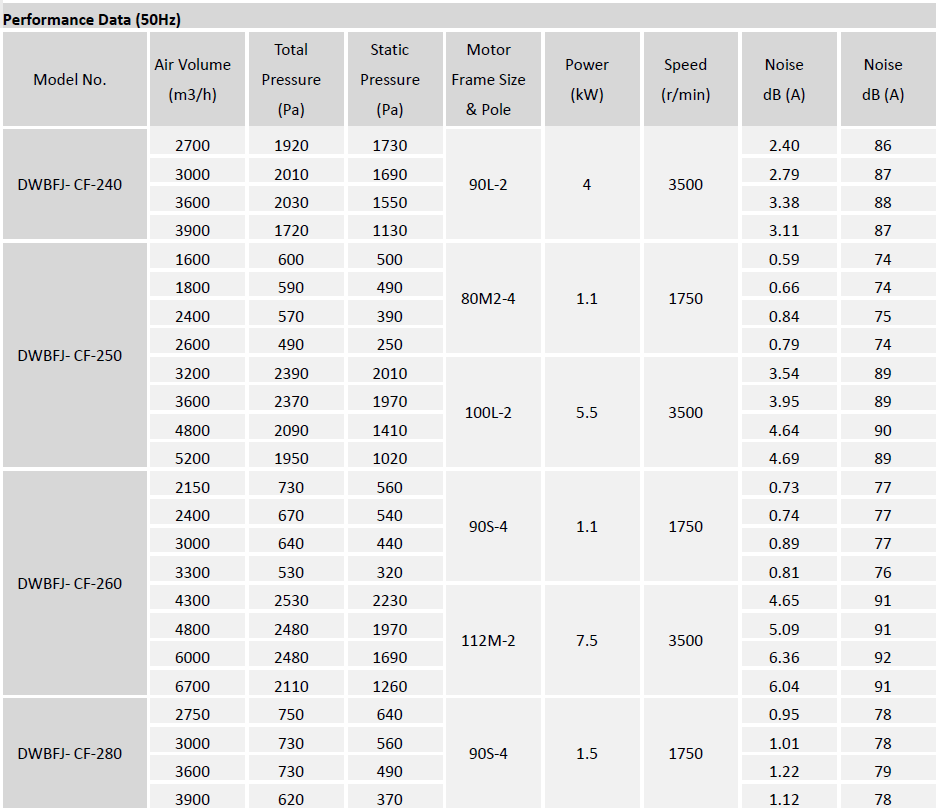
Task: Click the 2530 total pressure cell
Action: click(291, 601)
